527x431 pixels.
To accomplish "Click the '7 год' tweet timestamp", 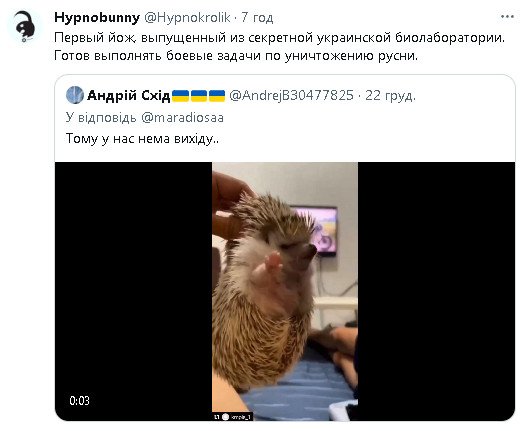I will click(257, 17).
